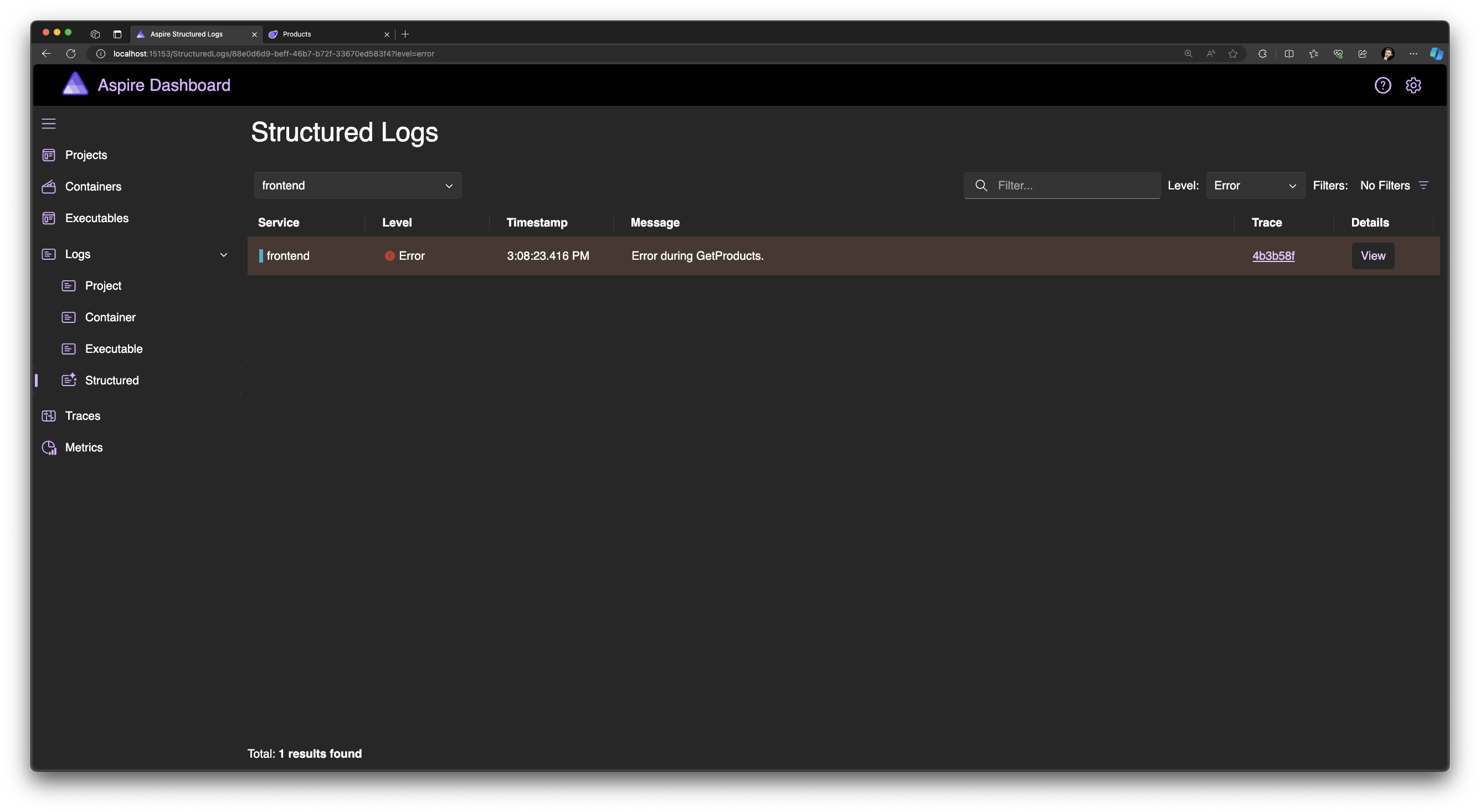Open the Metrics page
1480x812 pixels.
[84, 448]
